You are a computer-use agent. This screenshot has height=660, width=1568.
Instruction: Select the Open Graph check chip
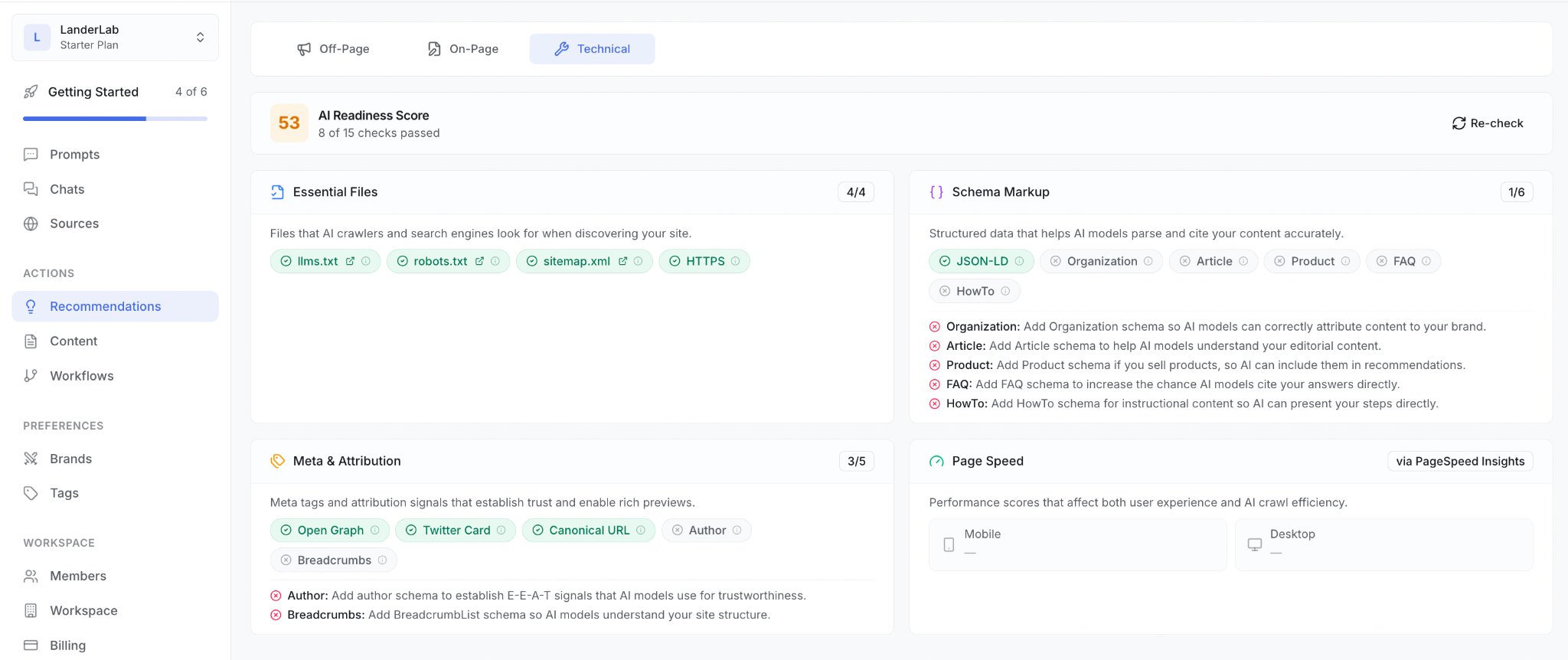point(329,531)
